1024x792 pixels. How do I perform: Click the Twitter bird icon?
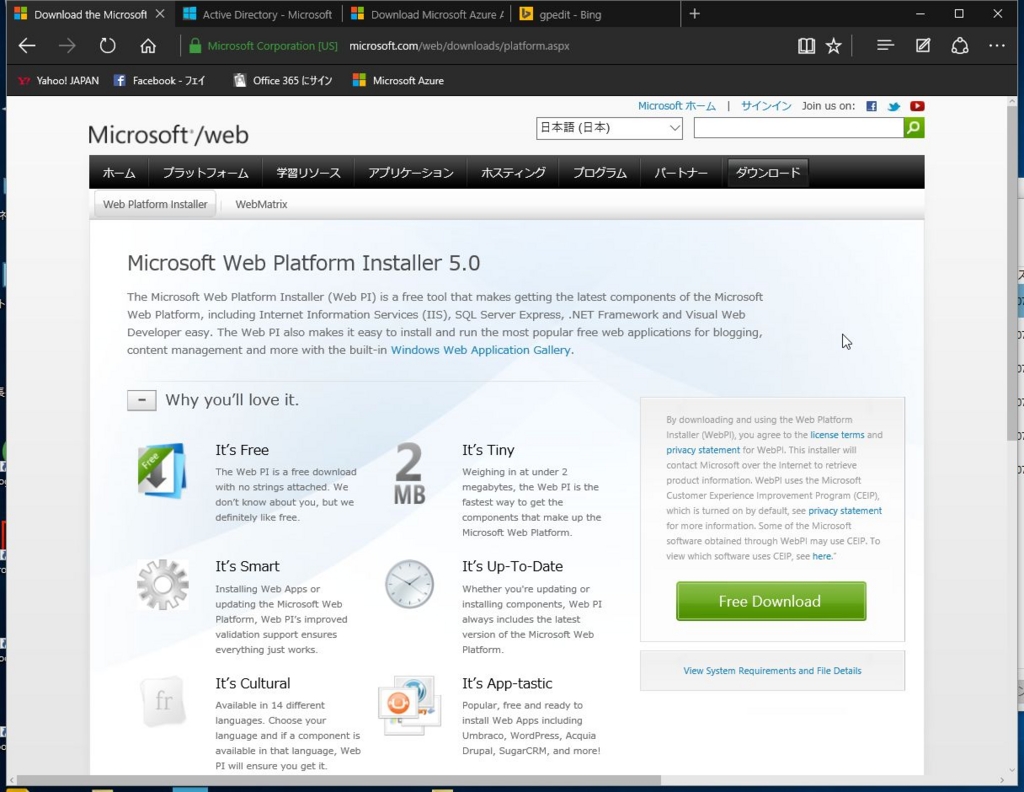[x=894, y=106]
